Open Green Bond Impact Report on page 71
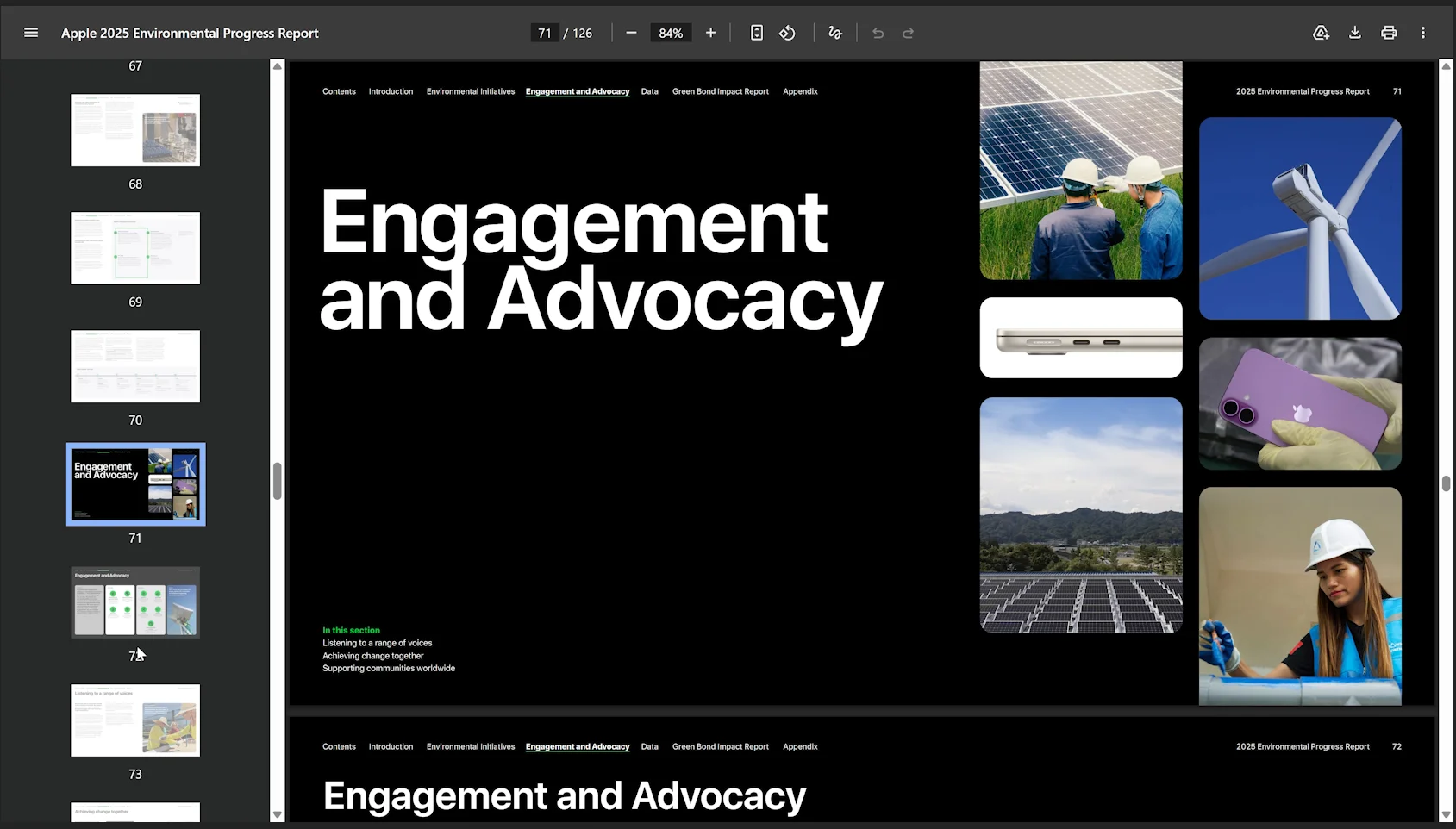Viewport: 1456px width, 829px height. (721, 91)
